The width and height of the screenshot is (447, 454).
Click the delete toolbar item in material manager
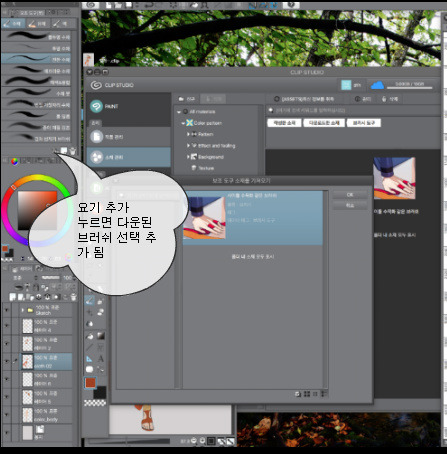(x=390, y=99)
